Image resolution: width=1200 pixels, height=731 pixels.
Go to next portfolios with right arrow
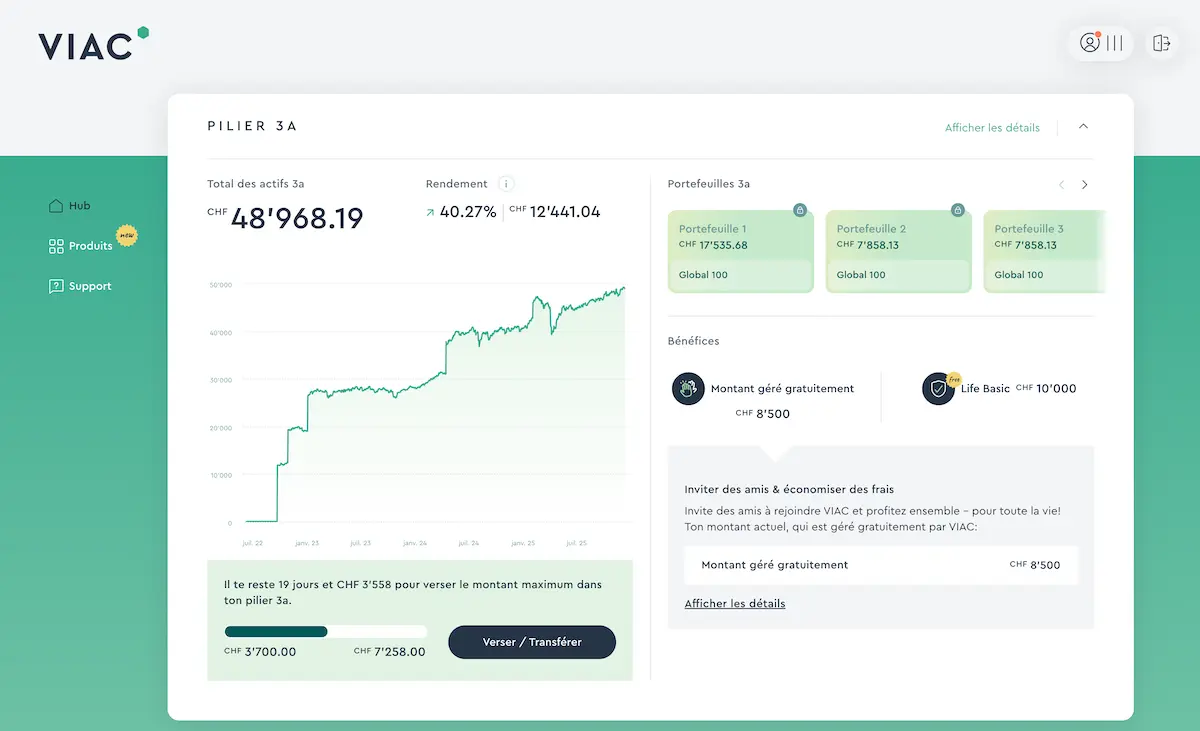pyautogui.click(x=1085, y=185)
